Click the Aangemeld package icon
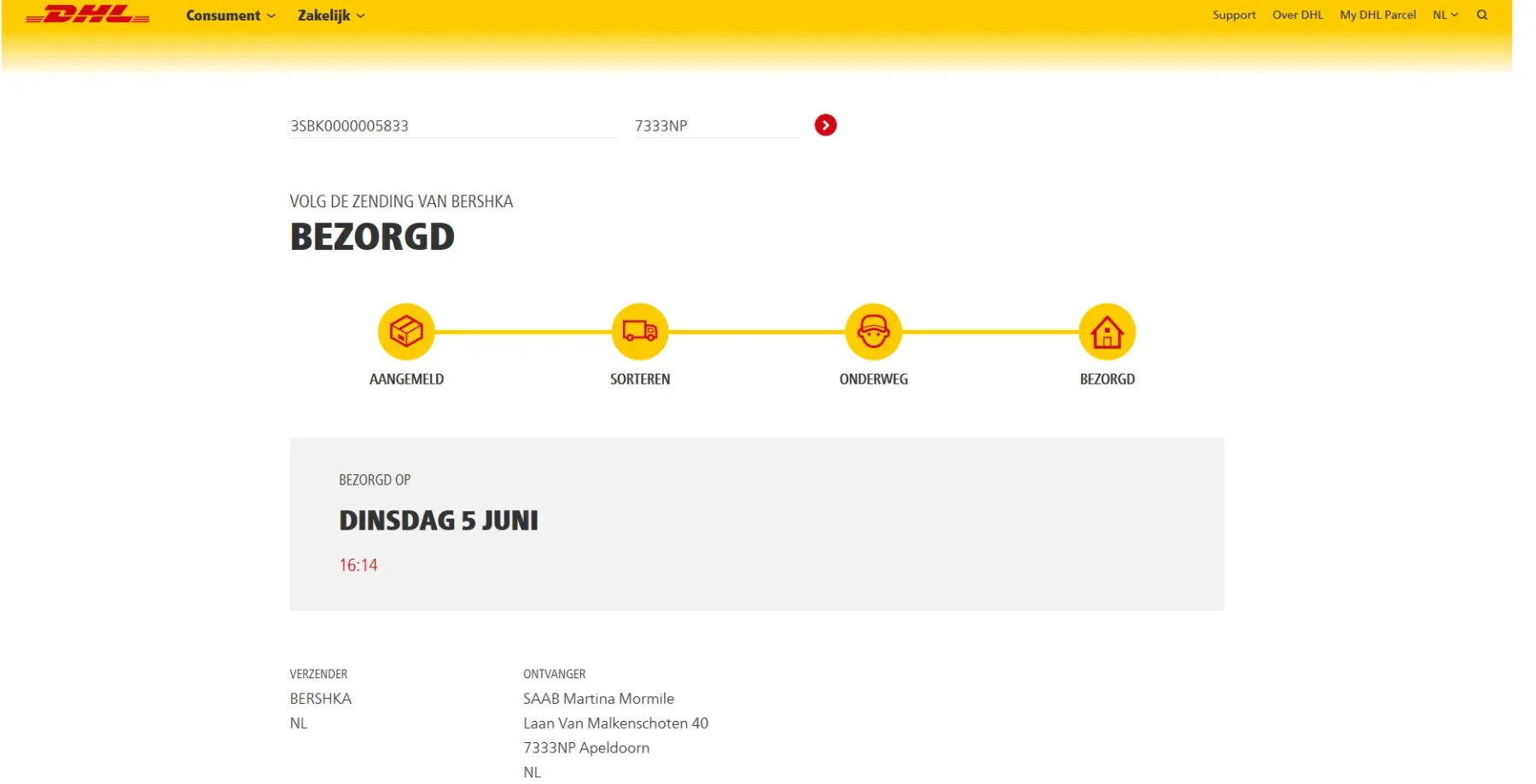Image resolution: width=1536 pixels, height=784 pixels. (x=406, y=332)
